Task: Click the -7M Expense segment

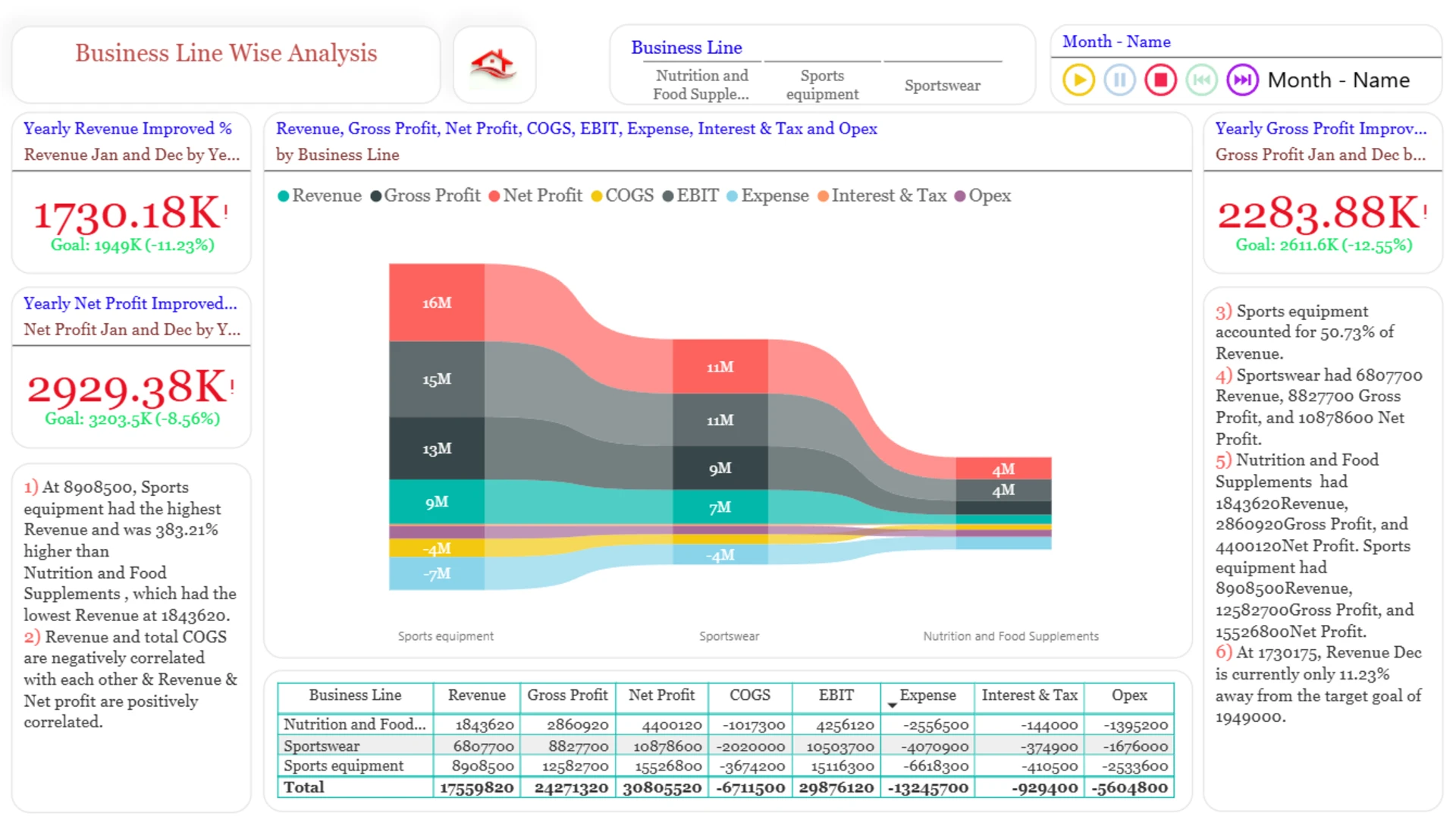Action: click(x=437, y=573)
